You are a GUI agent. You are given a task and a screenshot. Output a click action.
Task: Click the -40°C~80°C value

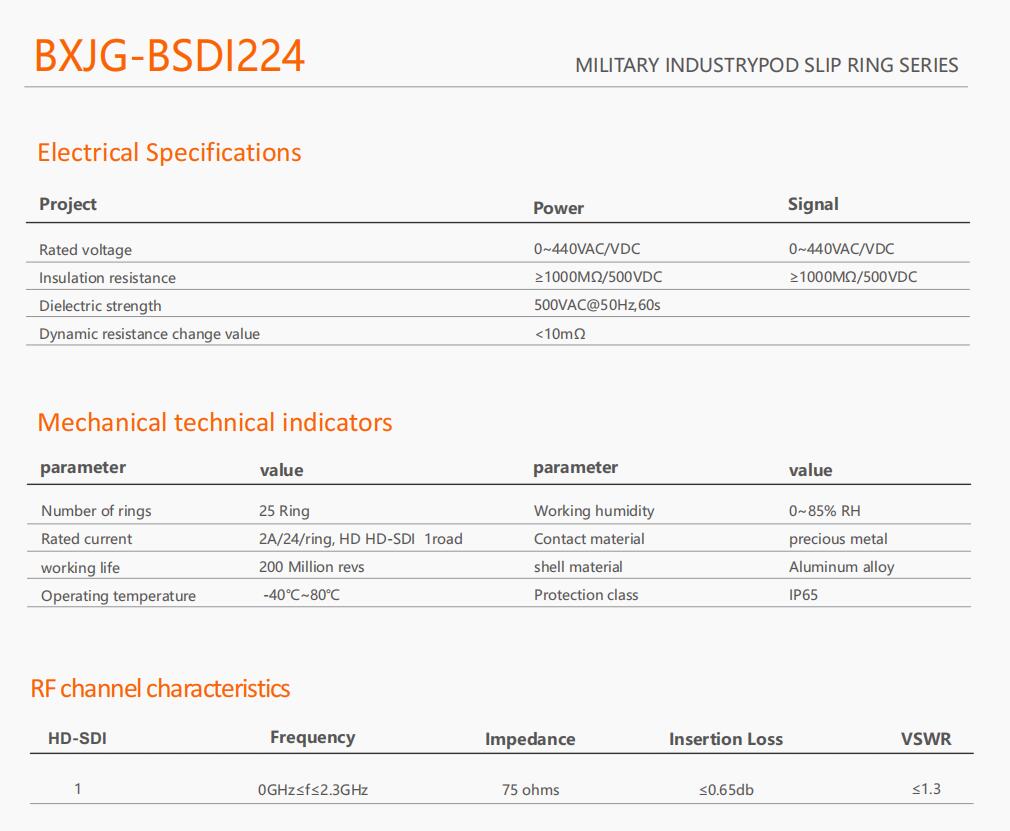click(301, 595)
